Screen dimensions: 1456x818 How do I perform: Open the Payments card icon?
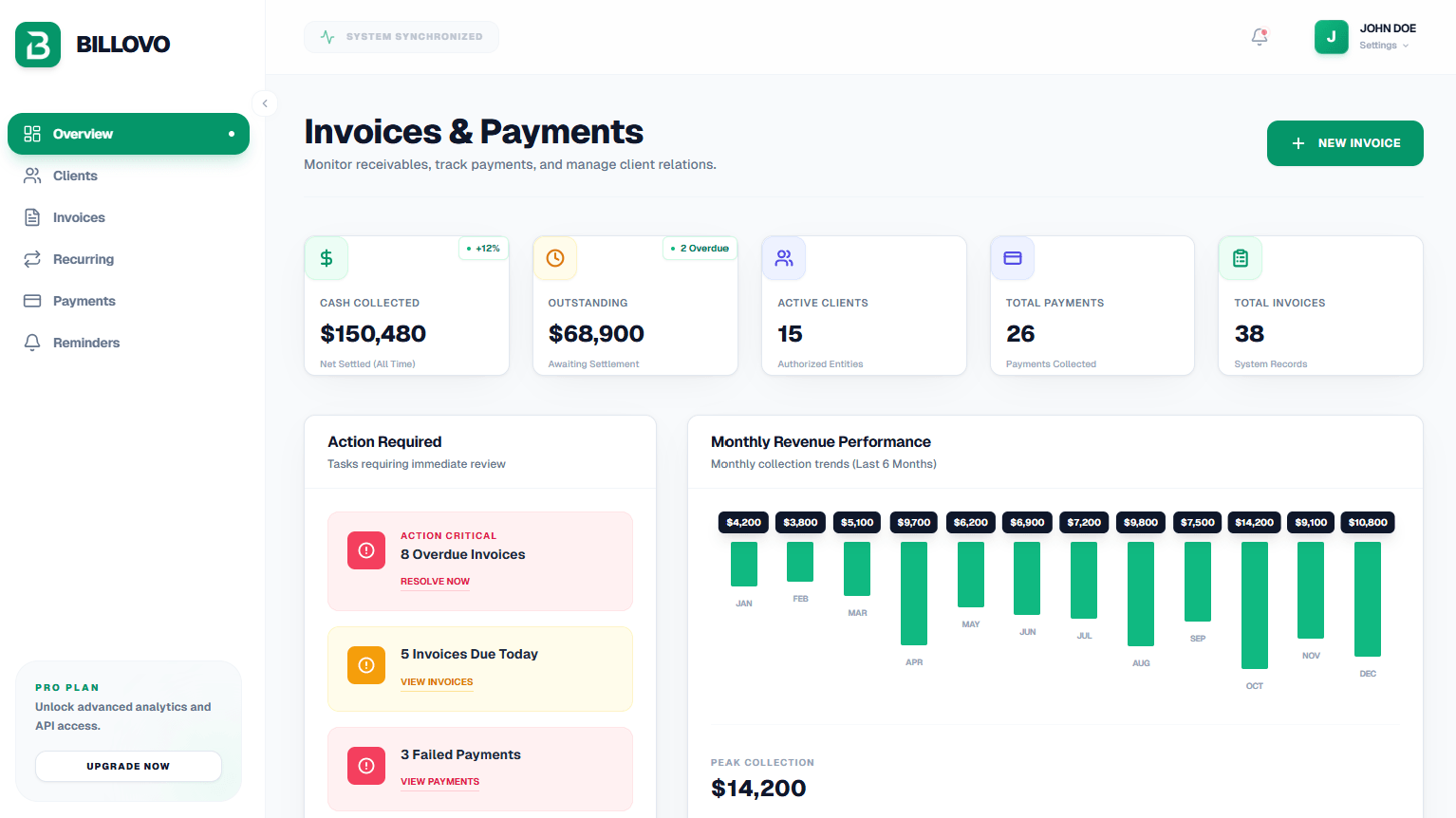(32, 301)
